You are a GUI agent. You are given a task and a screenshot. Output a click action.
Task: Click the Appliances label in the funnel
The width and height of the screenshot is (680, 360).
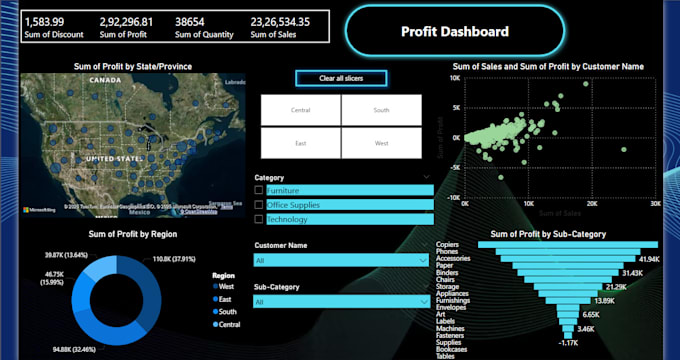452,294
